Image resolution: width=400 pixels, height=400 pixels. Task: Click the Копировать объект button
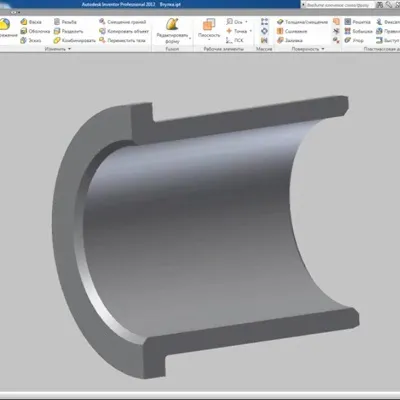[x=124, y=31]
